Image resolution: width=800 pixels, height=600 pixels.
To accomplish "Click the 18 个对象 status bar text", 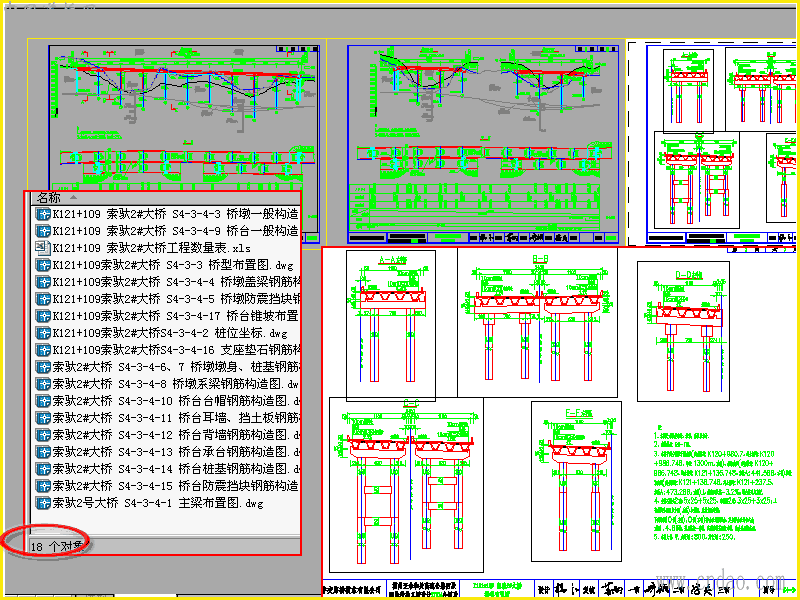I will tap(57, 546).
